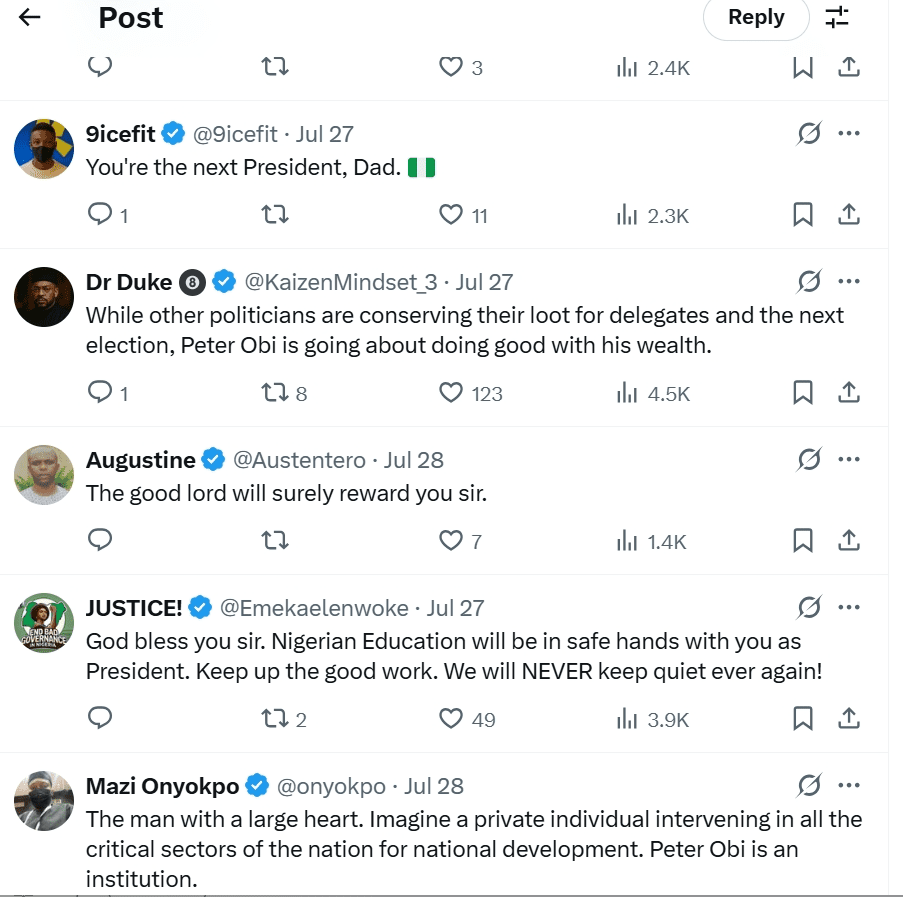This screenshot has width=903, height=897.
Task: View analytics on Dr Duke's reply
Action: pos(628,393)
